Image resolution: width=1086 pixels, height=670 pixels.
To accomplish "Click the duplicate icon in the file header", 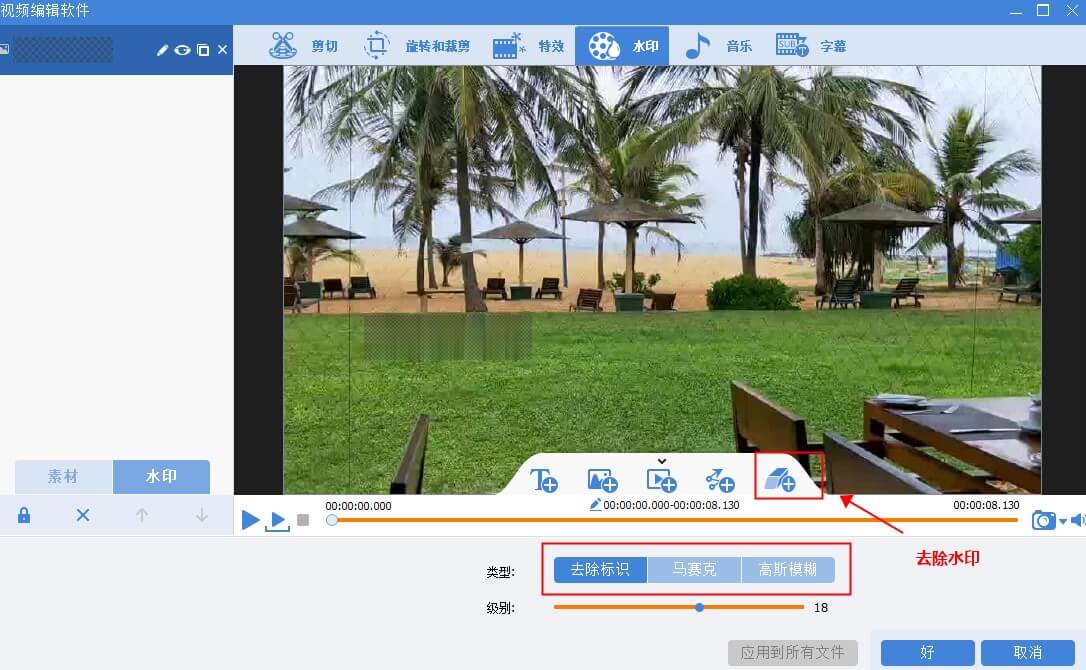I will coord(203,50).
